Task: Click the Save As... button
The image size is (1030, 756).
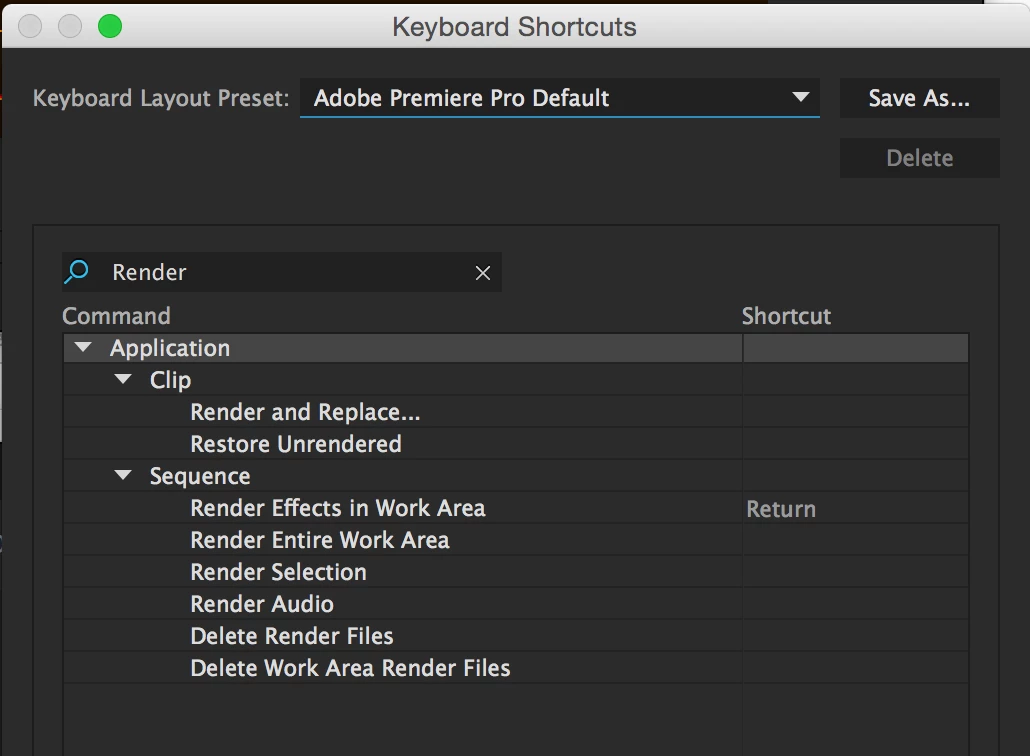Action: tap(920, 98)
